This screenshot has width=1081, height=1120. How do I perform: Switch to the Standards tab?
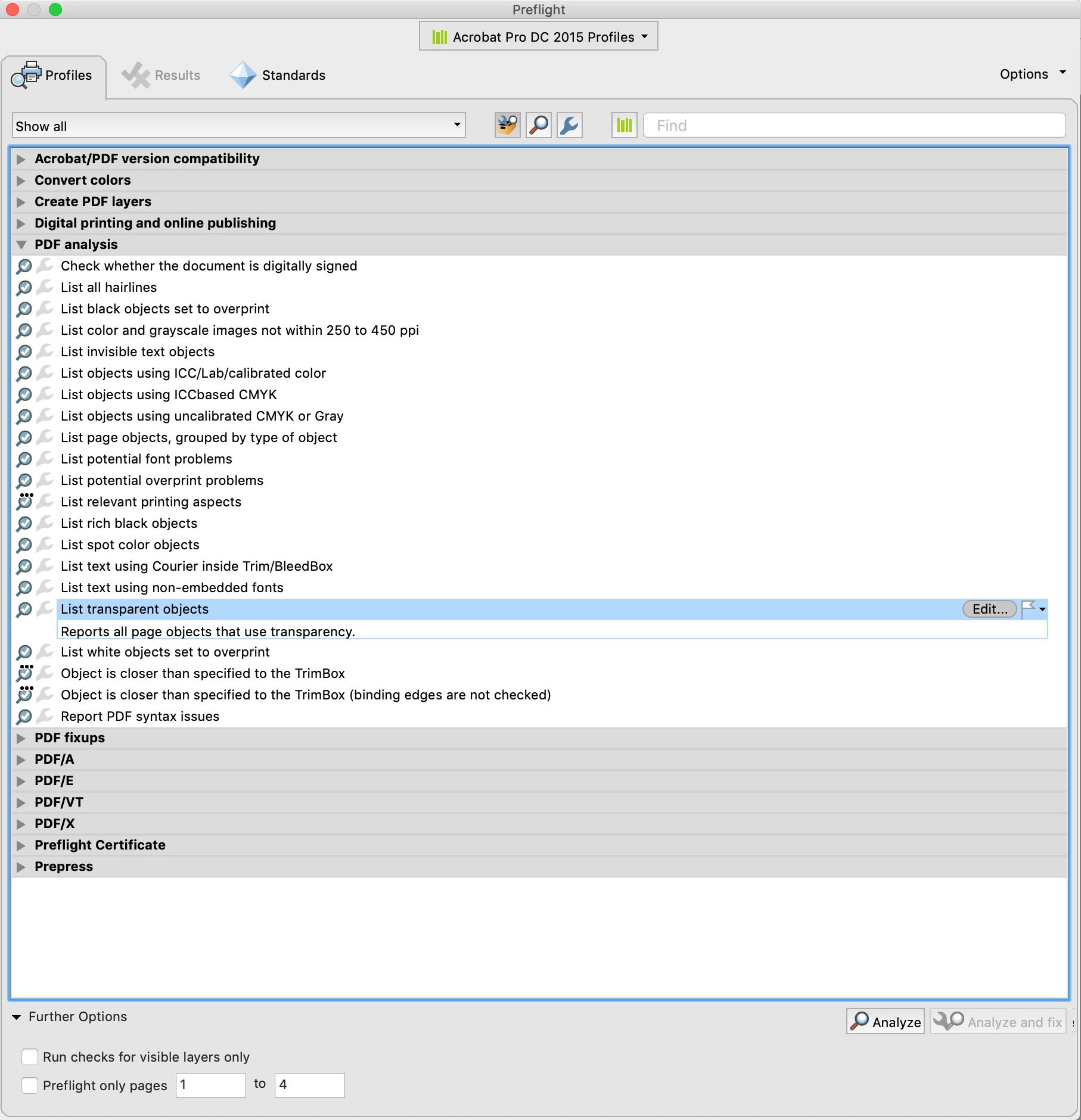pos(278,76)
